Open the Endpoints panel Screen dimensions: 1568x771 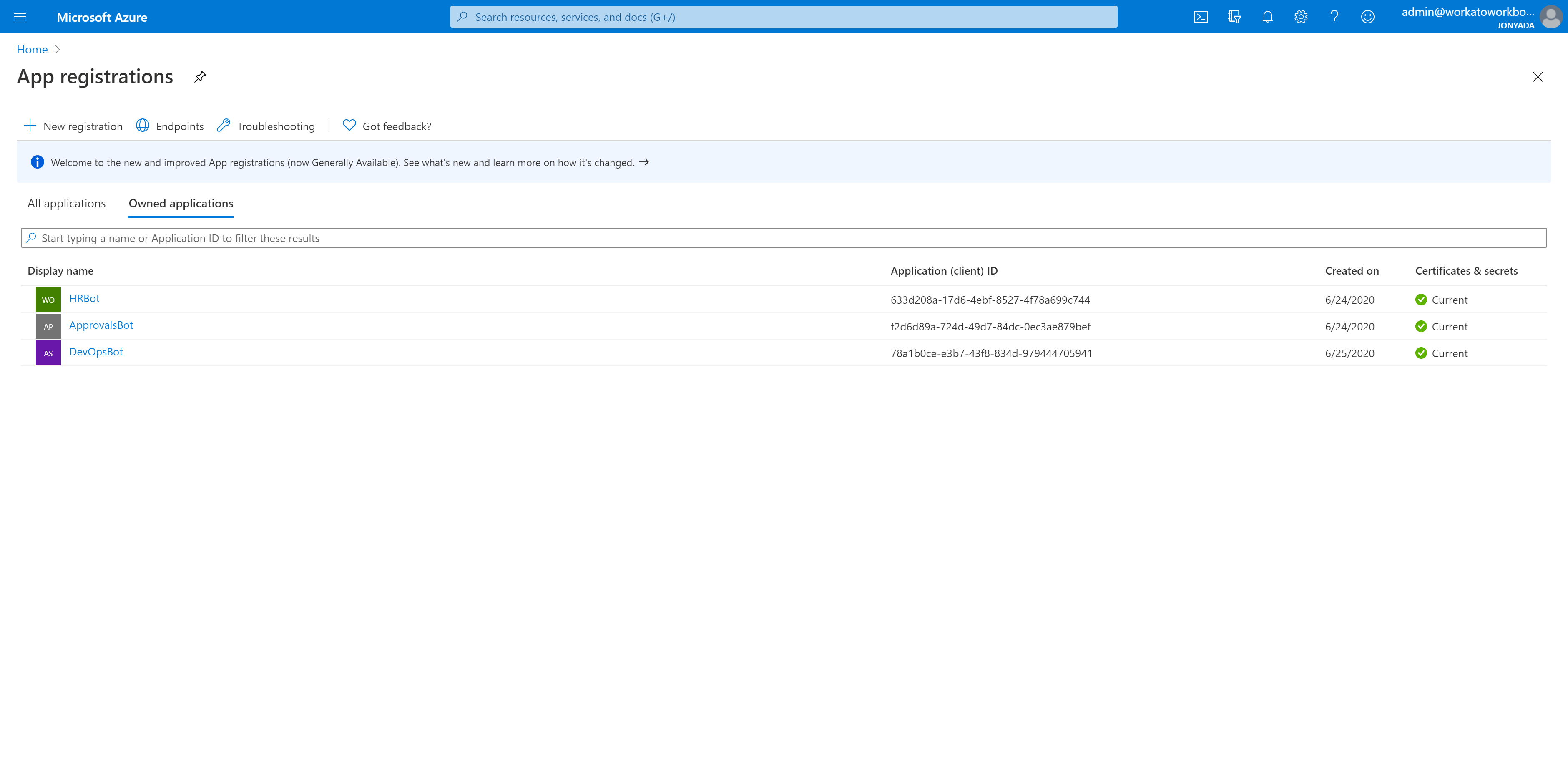pos(170,126)
